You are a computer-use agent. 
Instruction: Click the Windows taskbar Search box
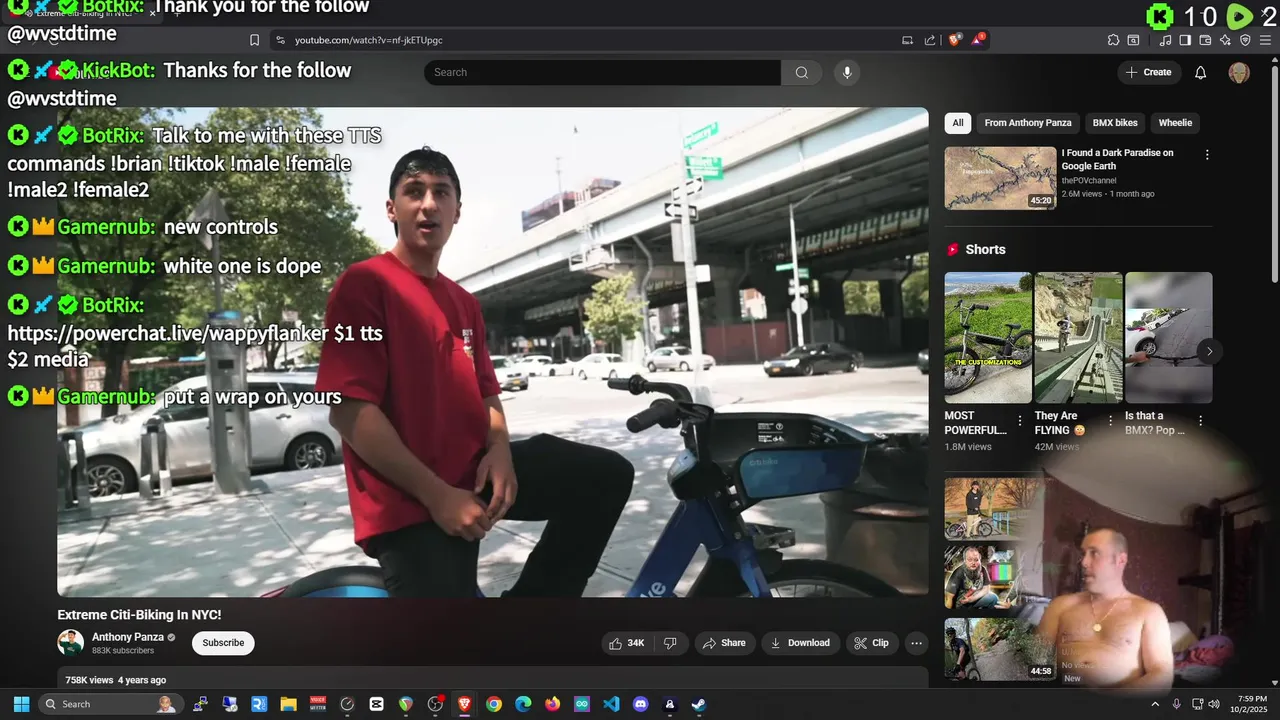coord(110,704)
